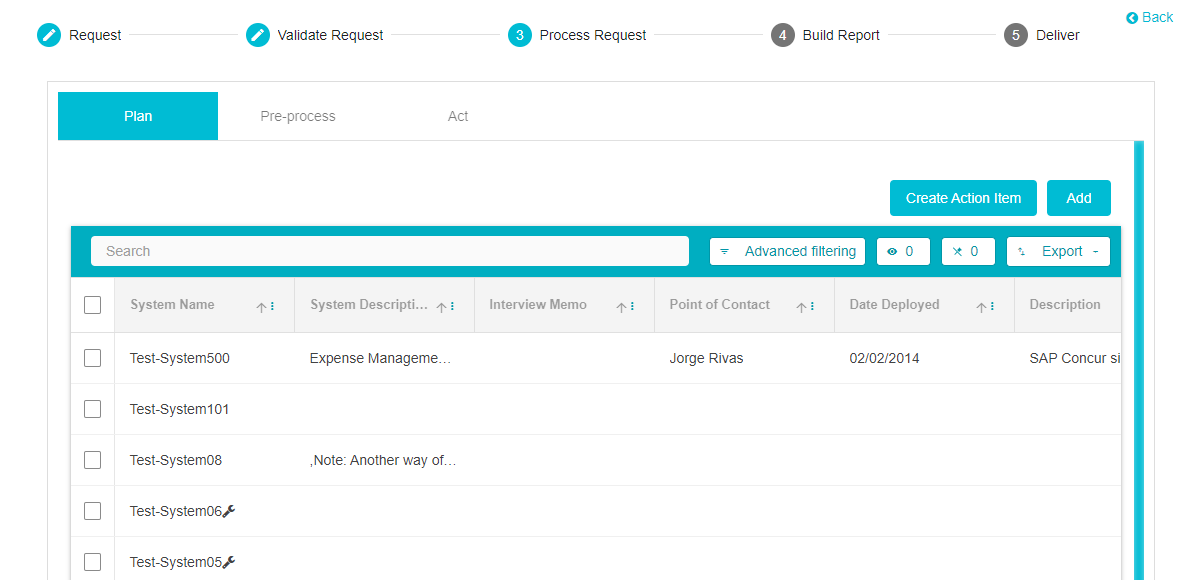Select step 4 Build Report circle
Viewport: 1199px width, 580px height.
[x=783, y=35]
